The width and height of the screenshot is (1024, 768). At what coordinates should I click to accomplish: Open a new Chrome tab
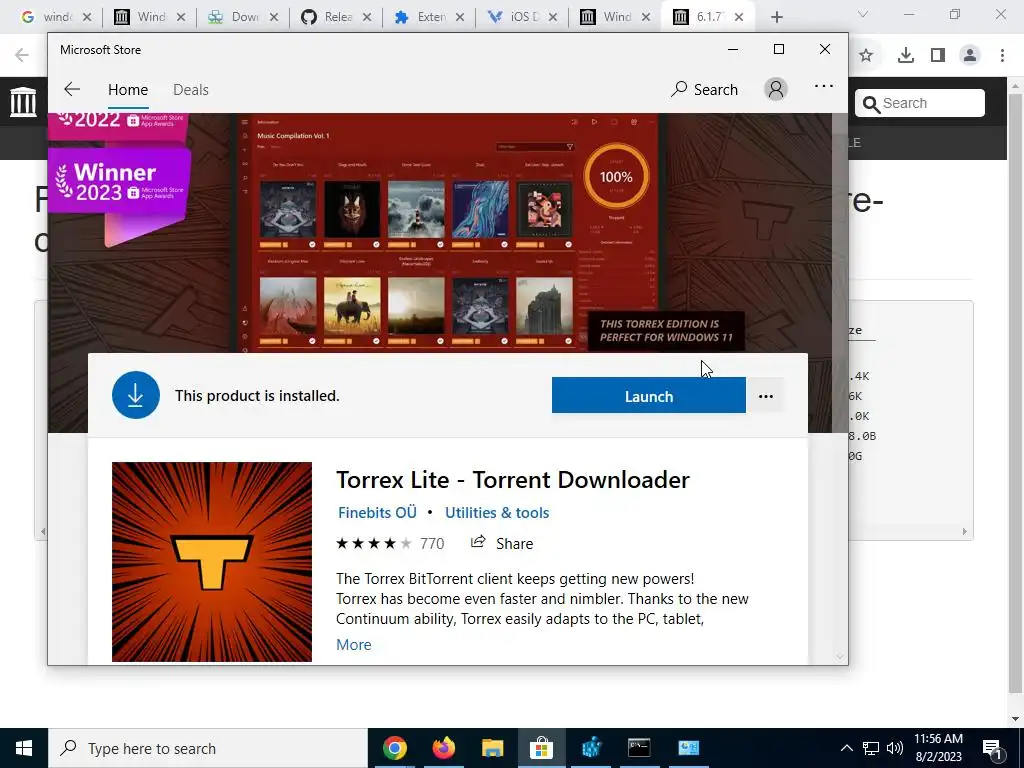776,17
